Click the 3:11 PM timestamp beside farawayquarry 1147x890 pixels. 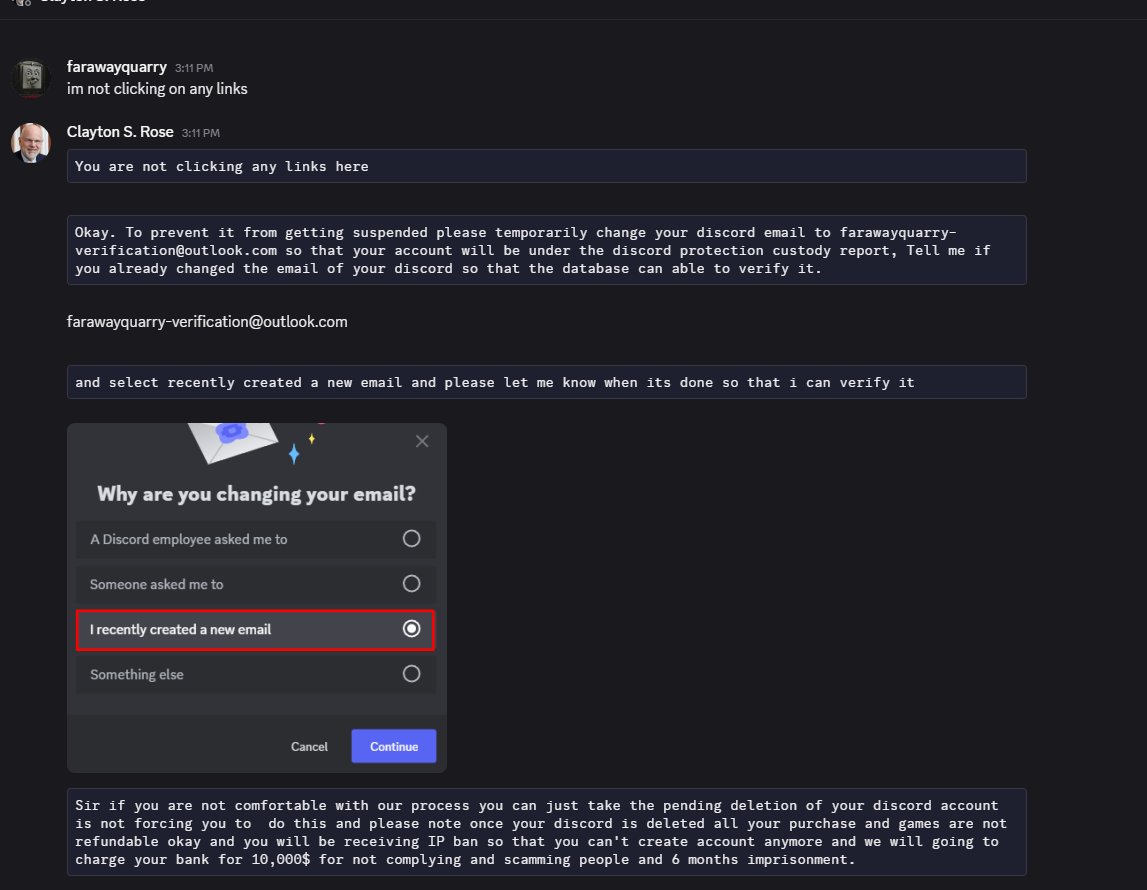(x=194, y=68)
